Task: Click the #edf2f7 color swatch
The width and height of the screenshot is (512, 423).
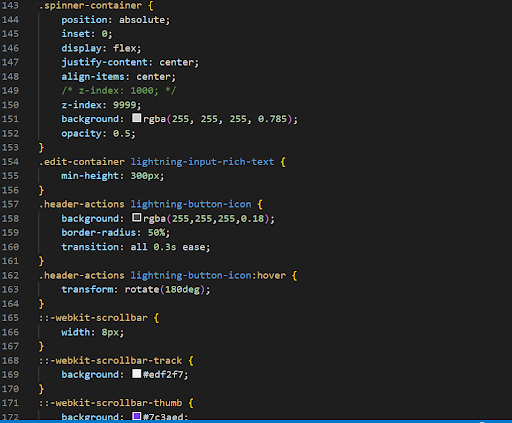Action: pos(136,373)
